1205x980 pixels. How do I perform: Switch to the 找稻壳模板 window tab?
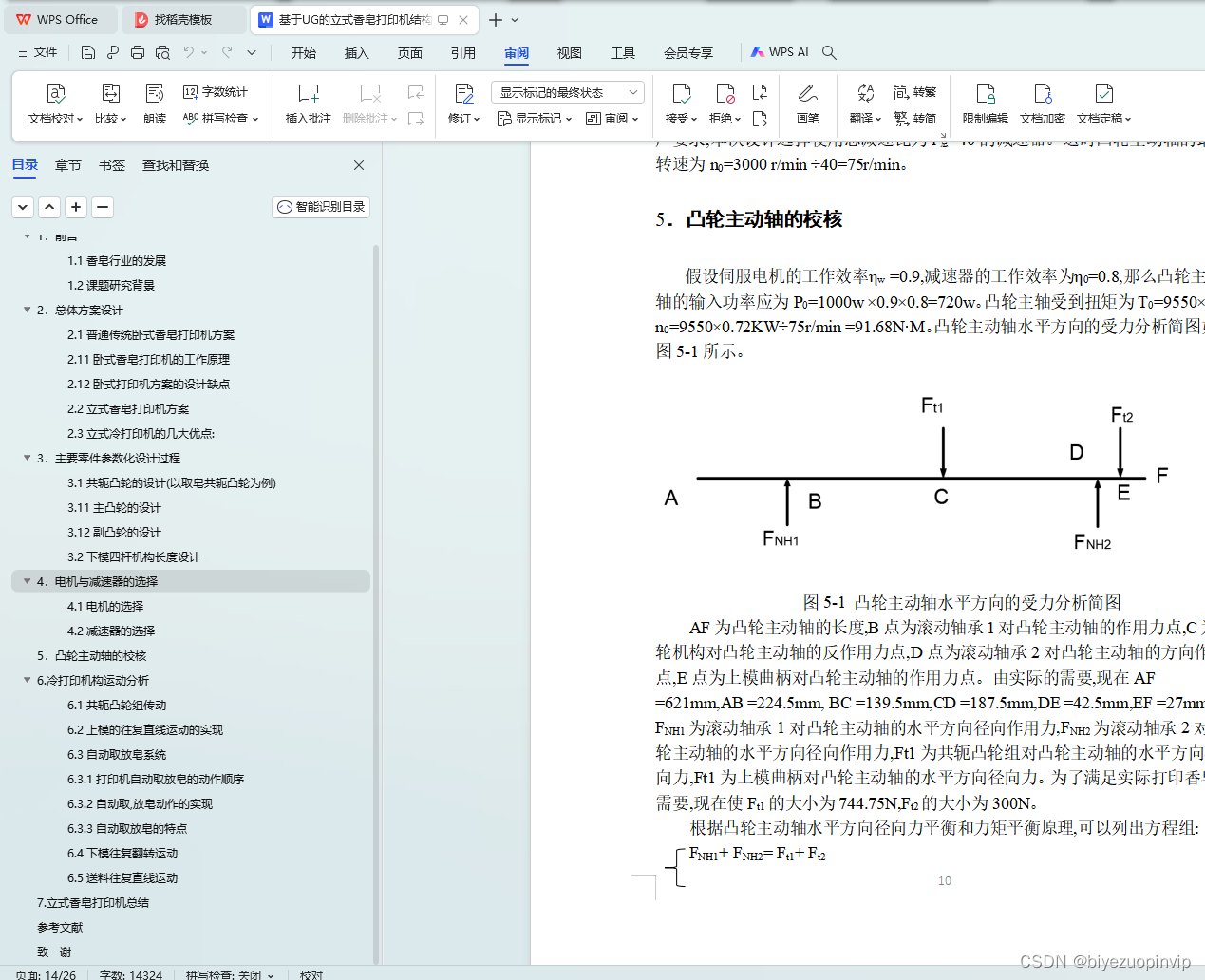tap(184, 19)
